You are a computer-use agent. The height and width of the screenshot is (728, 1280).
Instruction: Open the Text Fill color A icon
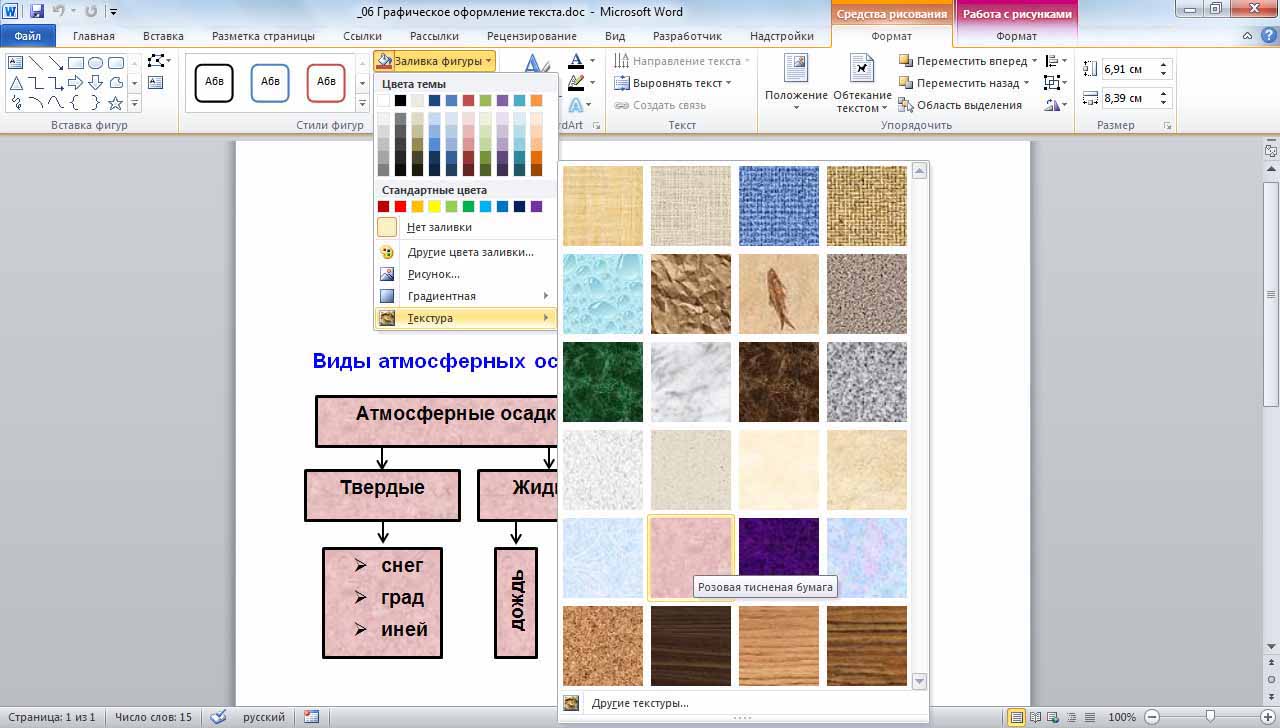[x=578, y=61]
